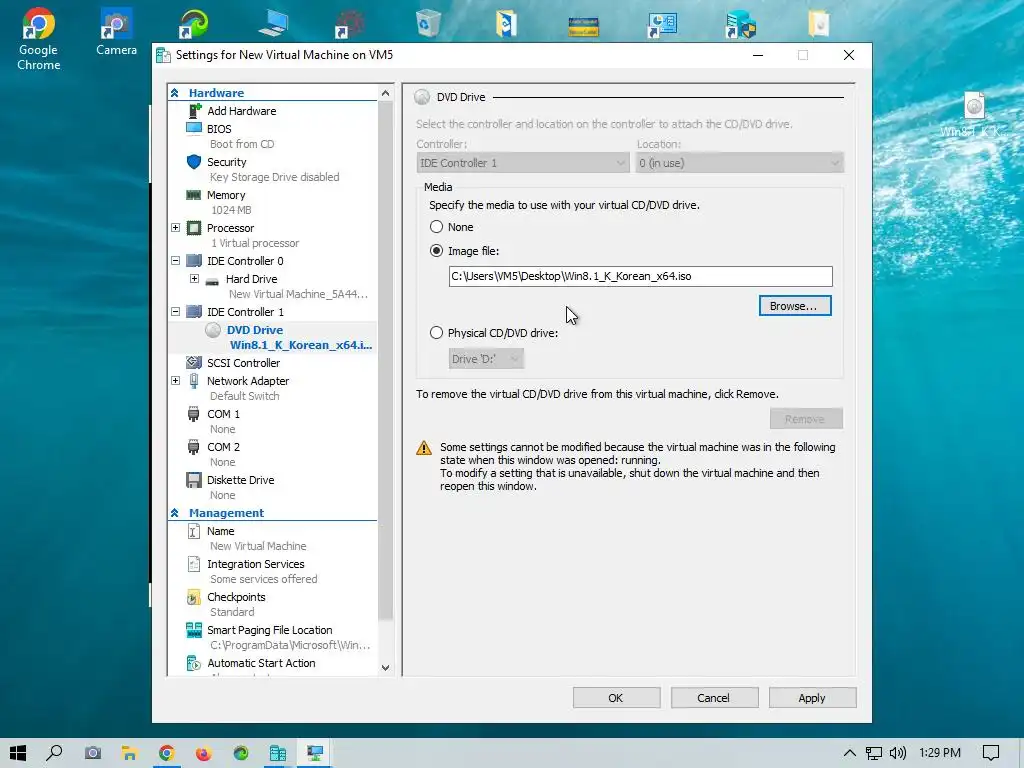Open the Recycle Bin on desktop

pos(428,23)
